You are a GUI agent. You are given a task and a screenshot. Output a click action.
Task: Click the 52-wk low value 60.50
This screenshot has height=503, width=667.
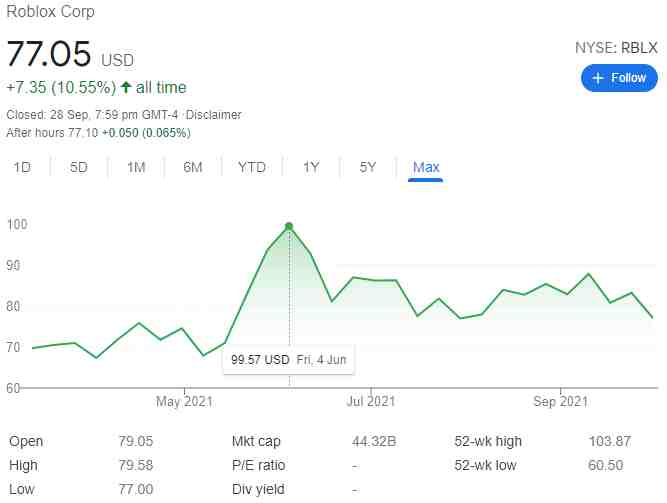(606, 465)
